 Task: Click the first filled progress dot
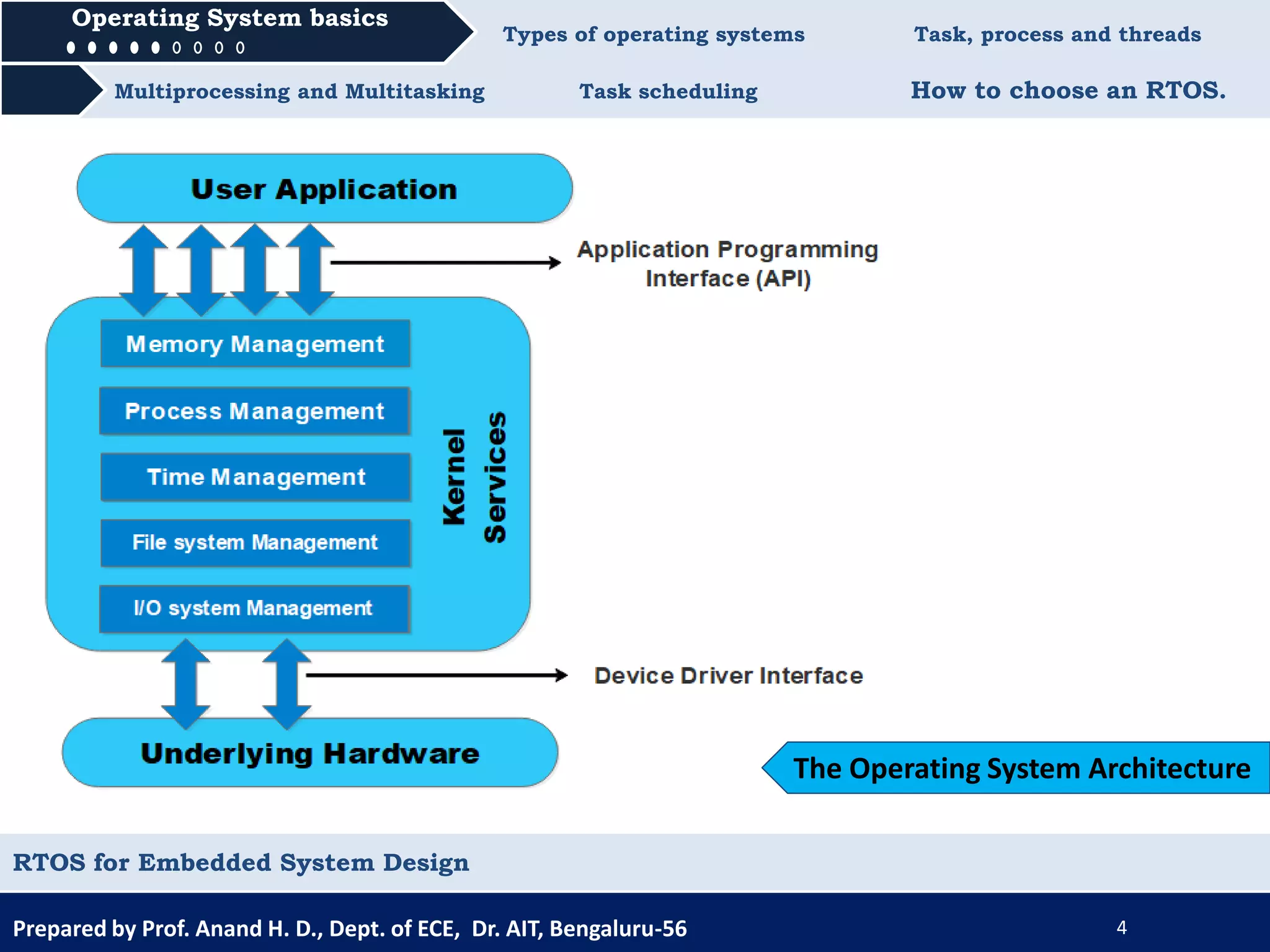click(71, 48)
